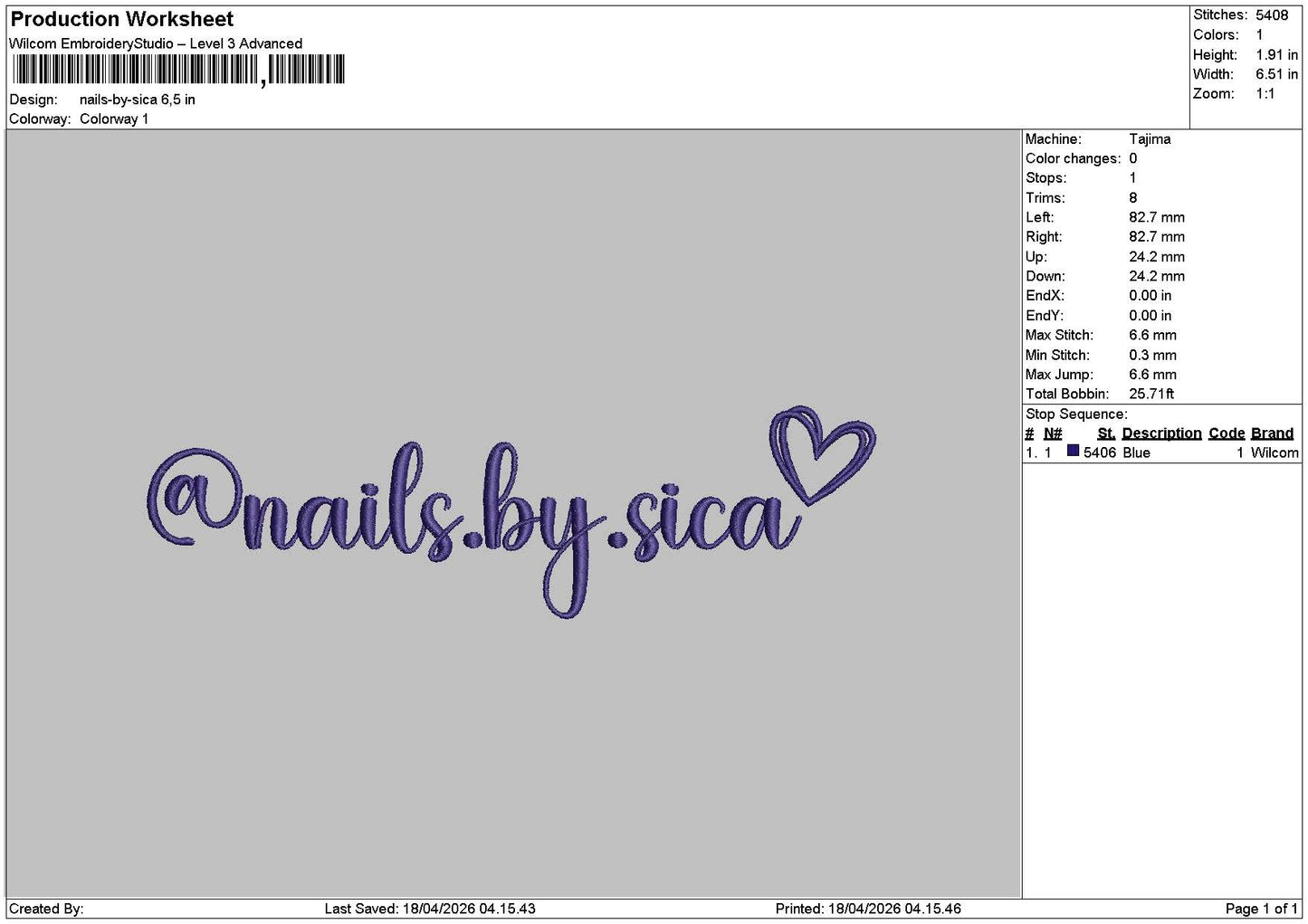The image size is (1308, 924).
Task: Click the zoom value 1:1
Action: click(1265, 94)
